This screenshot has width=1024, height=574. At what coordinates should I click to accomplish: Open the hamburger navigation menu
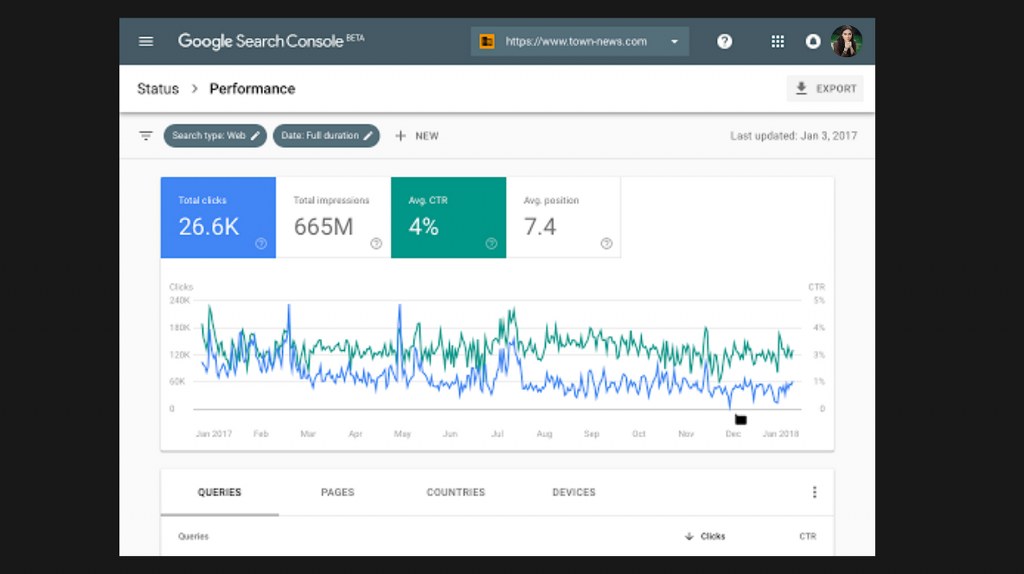click(146, 41)
